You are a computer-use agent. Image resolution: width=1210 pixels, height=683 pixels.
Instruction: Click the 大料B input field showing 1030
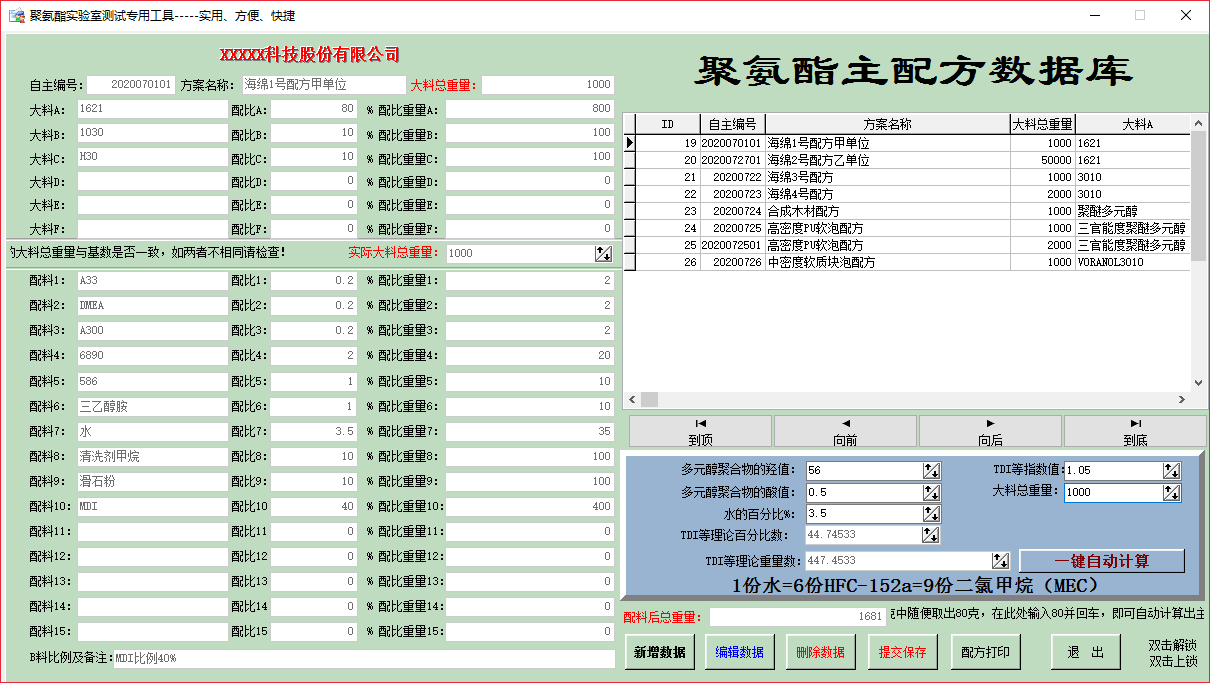152,133
